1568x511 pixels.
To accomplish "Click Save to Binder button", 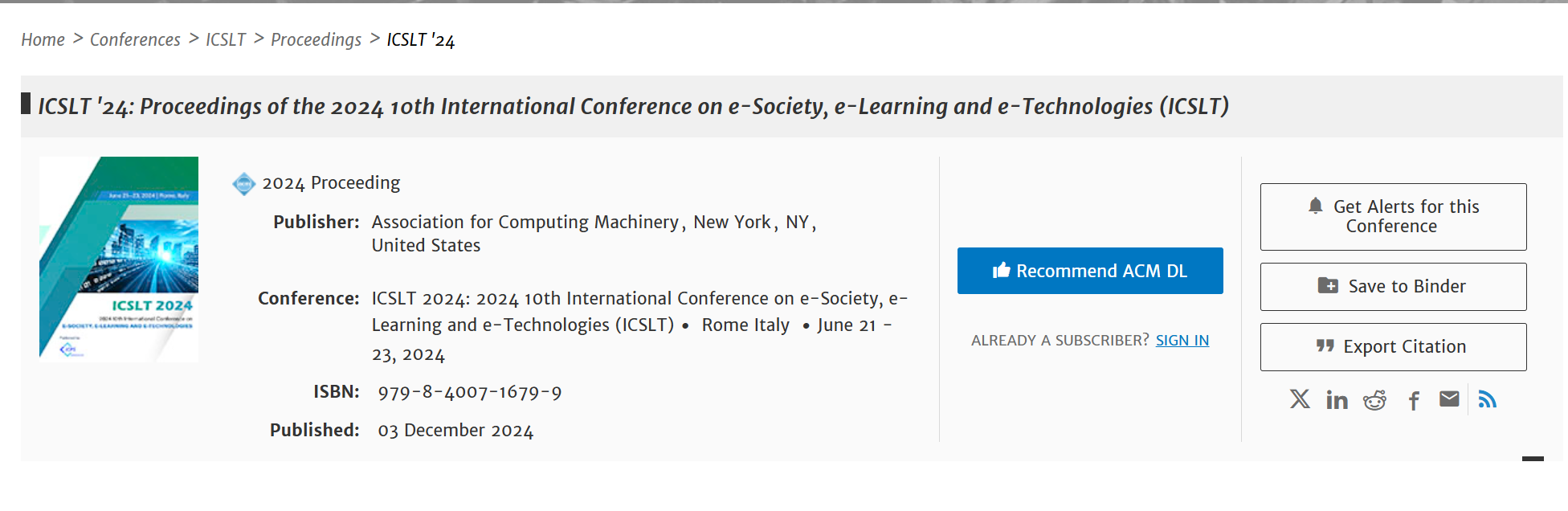I will 1393,287.
